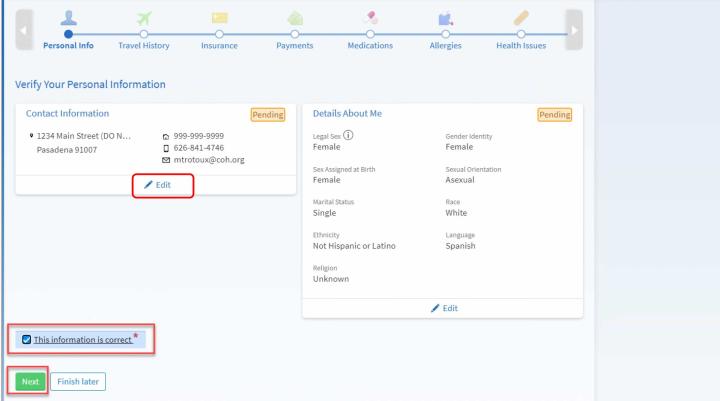Select the Medications pill icon

[370, 18]
